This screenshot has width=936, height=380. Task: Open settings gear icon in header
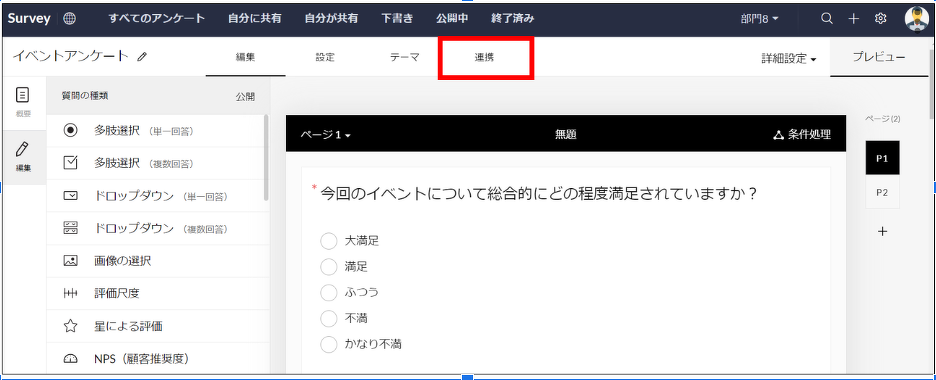[x=880, y=18]
